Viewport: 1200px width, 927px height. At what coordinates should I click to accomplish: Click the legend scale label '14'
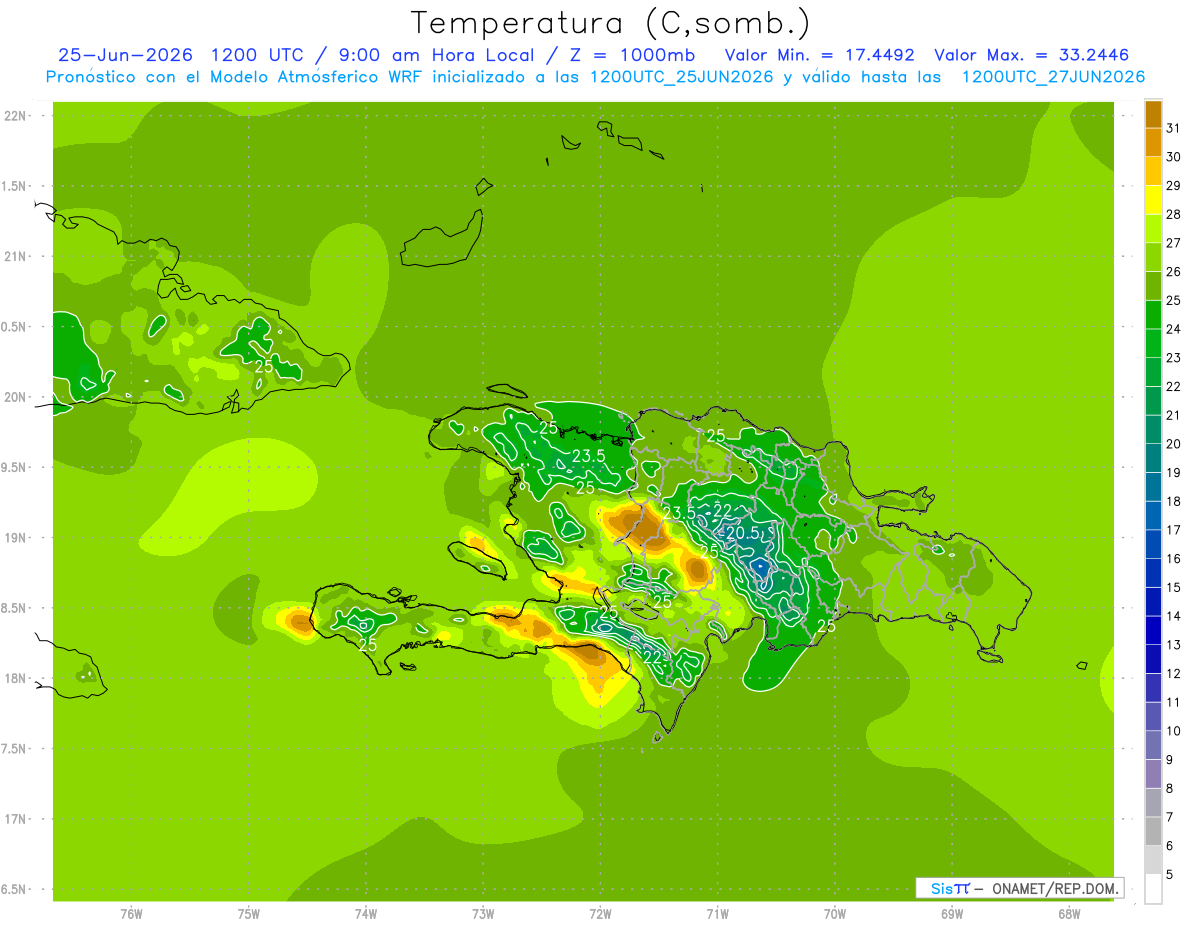[x=1174, y=616]
